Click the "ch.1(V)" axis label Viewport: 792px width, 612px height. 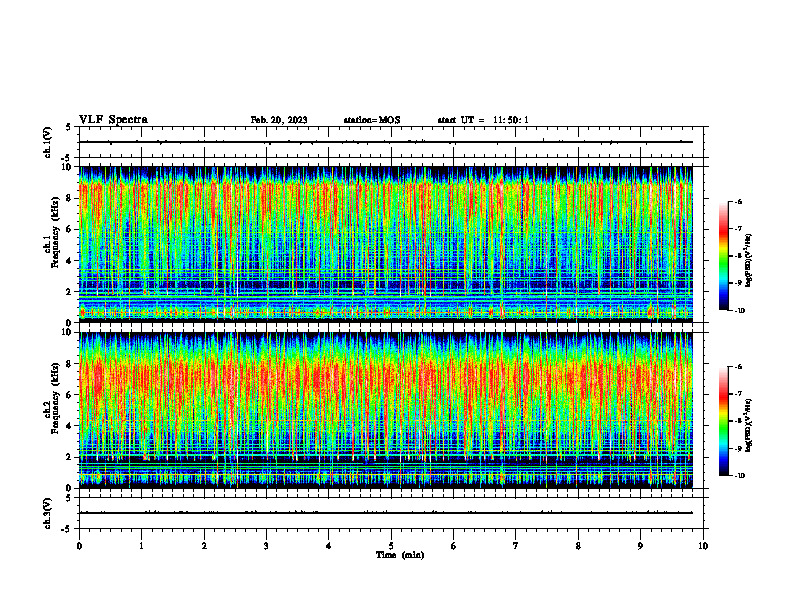tap(47, 142)
